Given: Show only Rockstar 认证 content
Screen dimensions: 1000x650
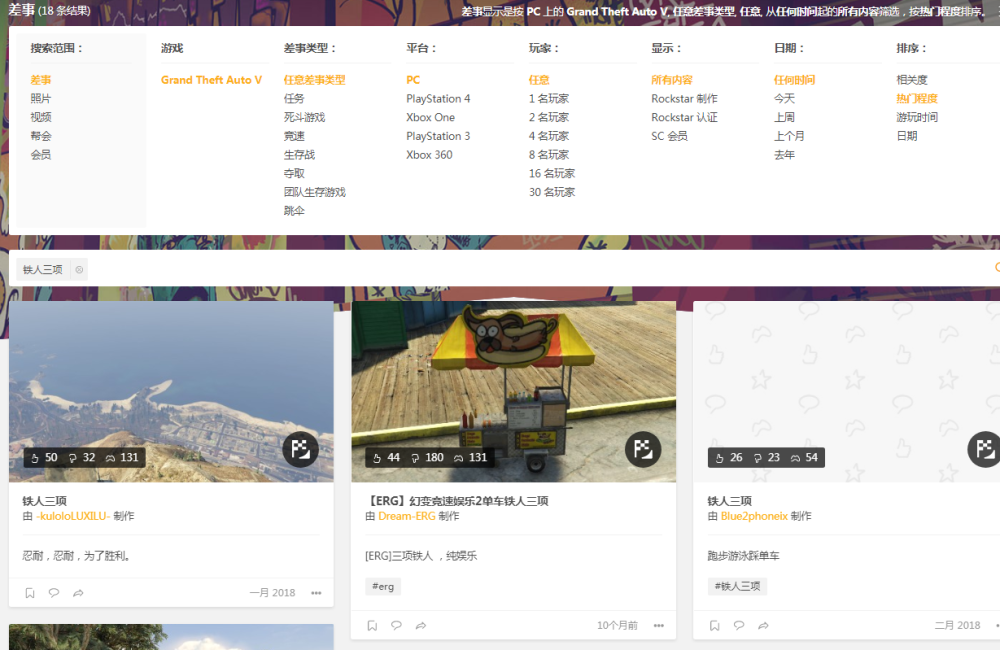Looking at the screenshot, I should (x=684, y=117).
